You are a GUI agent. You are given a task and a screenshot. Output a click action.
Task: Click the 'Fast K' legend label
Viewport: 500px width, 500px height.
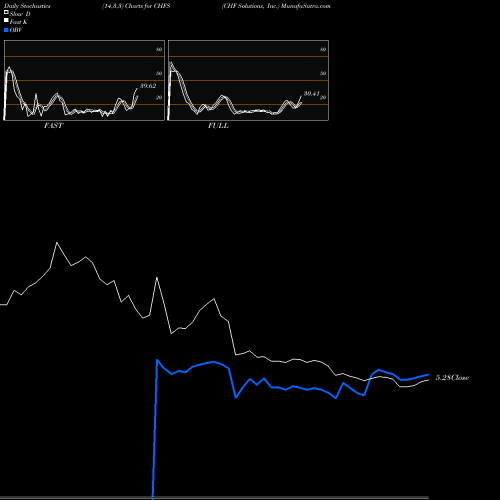pyautogui.click(x=19, y=22)
